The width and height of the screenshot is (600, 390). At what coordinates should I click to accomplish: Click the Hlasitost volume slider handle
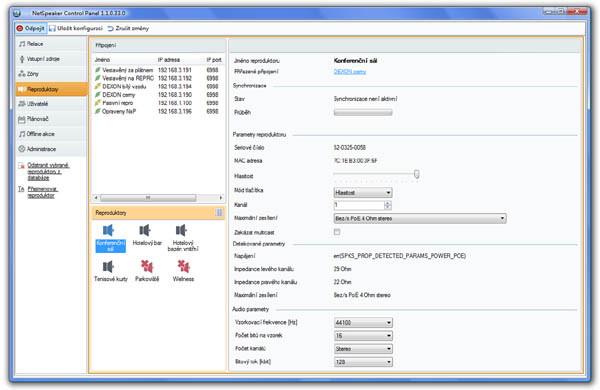tap(416, 175)
